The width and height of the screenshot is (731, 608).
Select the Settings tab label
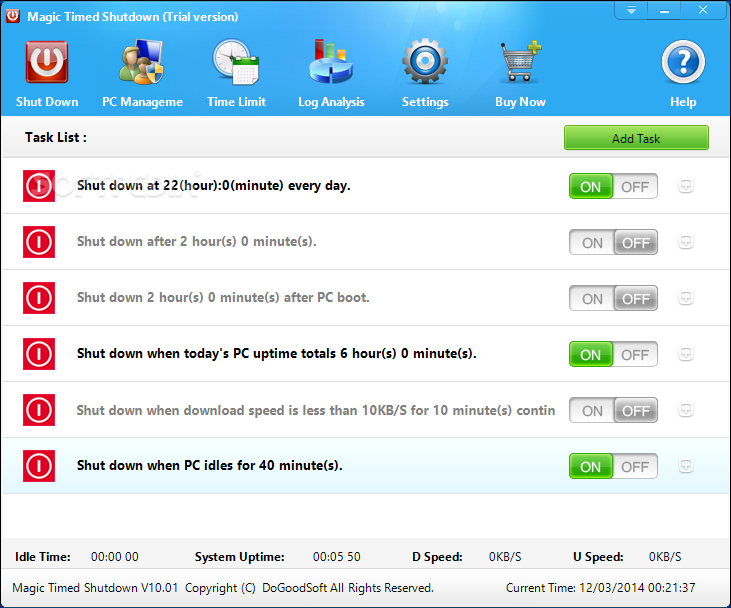(x=425, y=102)
